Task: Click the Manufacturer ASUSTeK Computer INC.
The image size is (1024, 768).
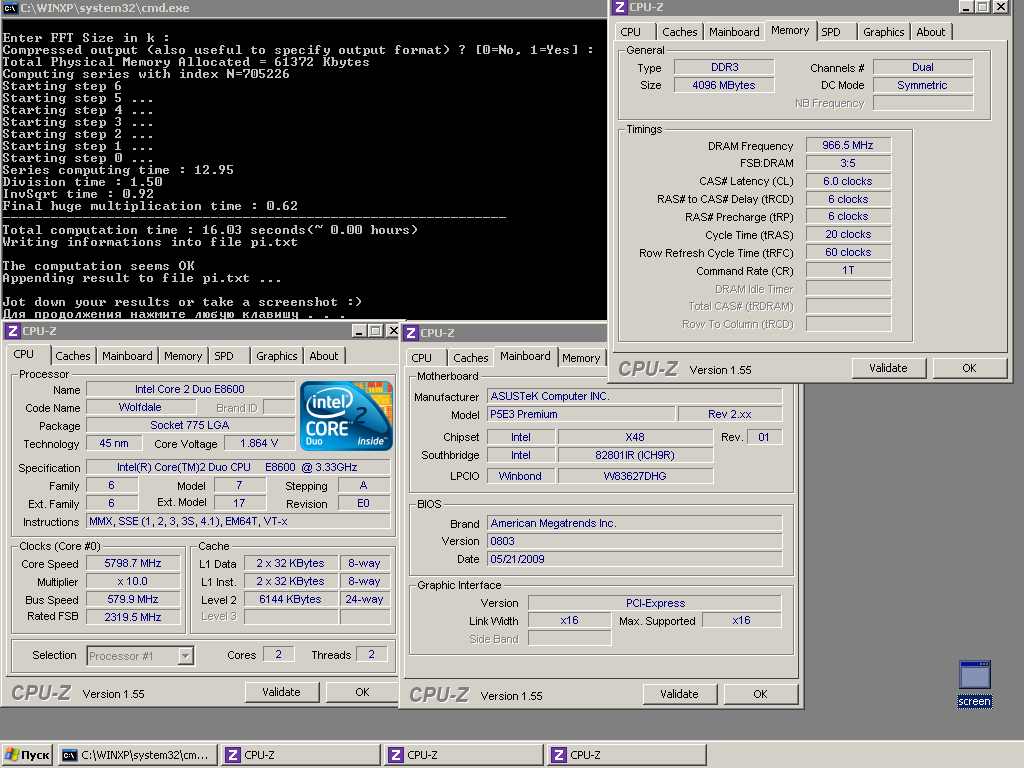Action: [635, 396]
